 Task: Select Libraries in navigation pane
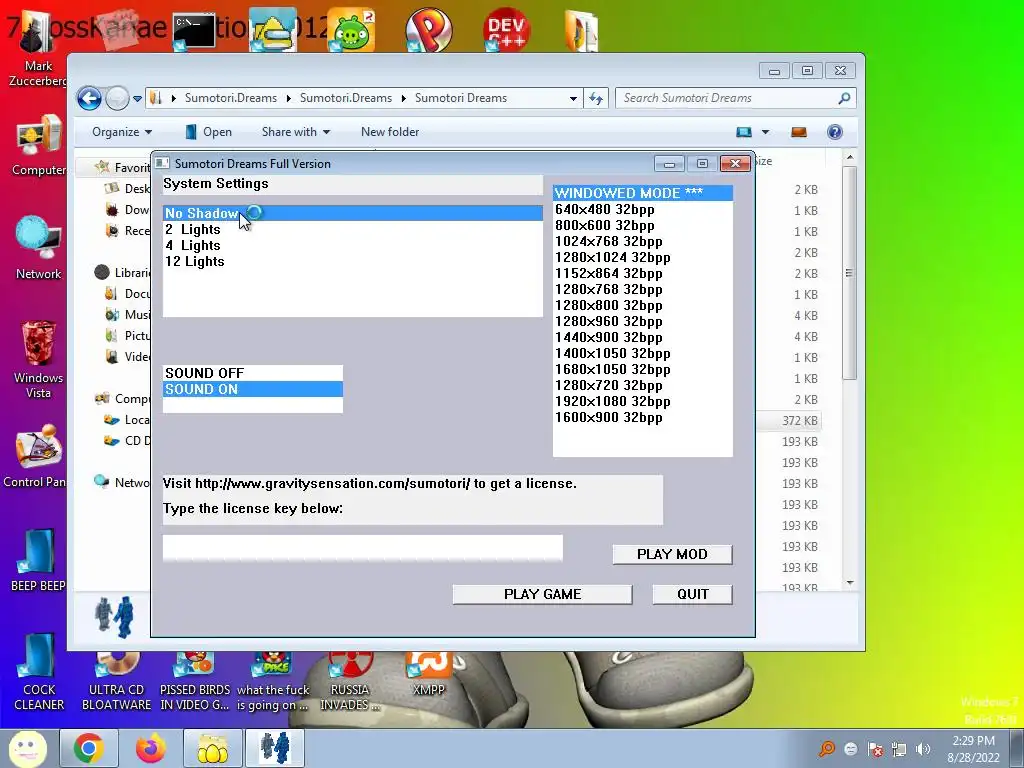point(123,272)
